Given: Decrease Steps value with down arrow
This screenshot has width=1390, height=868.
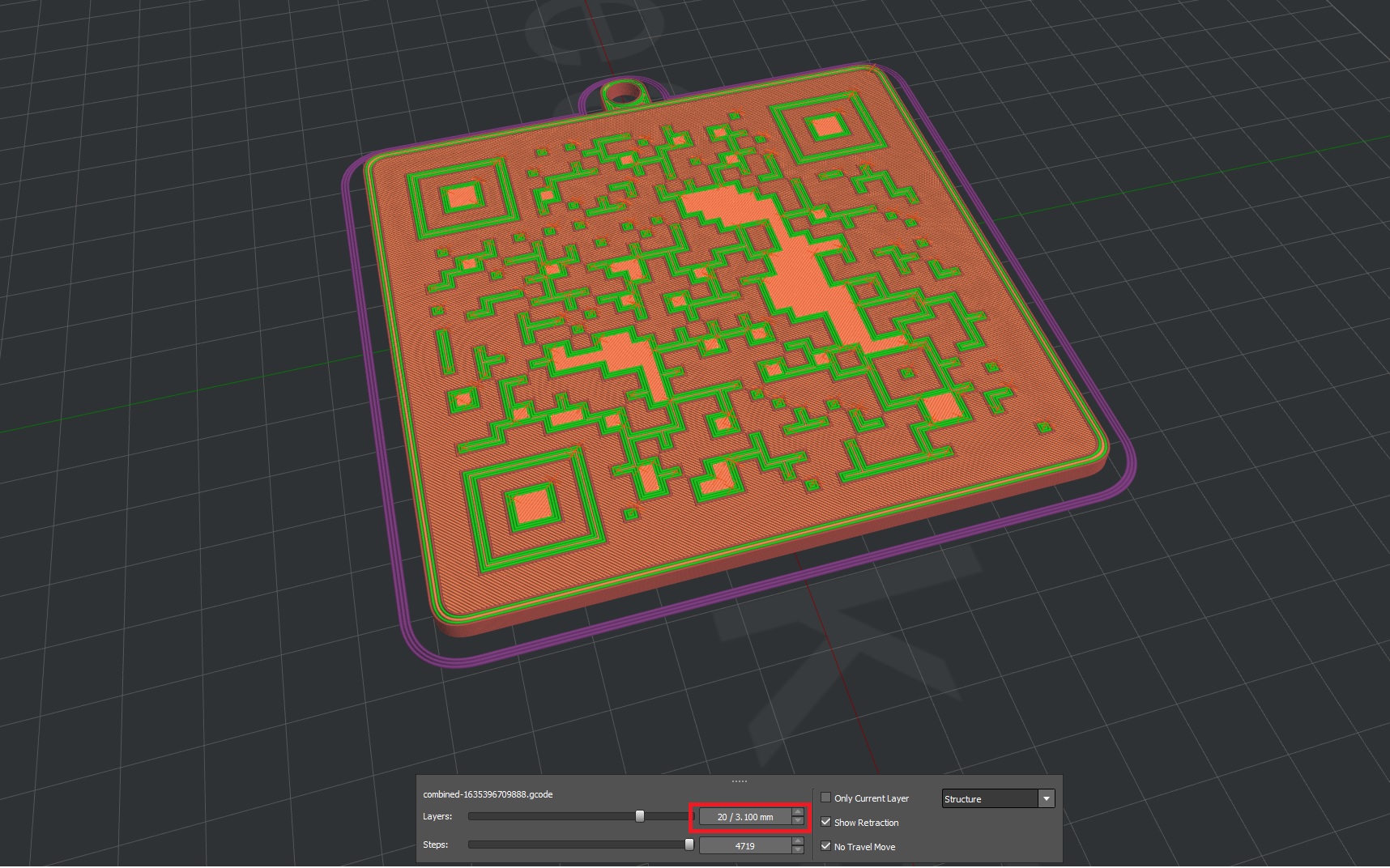Looking at the screenshot, I should tap(798, 850).
